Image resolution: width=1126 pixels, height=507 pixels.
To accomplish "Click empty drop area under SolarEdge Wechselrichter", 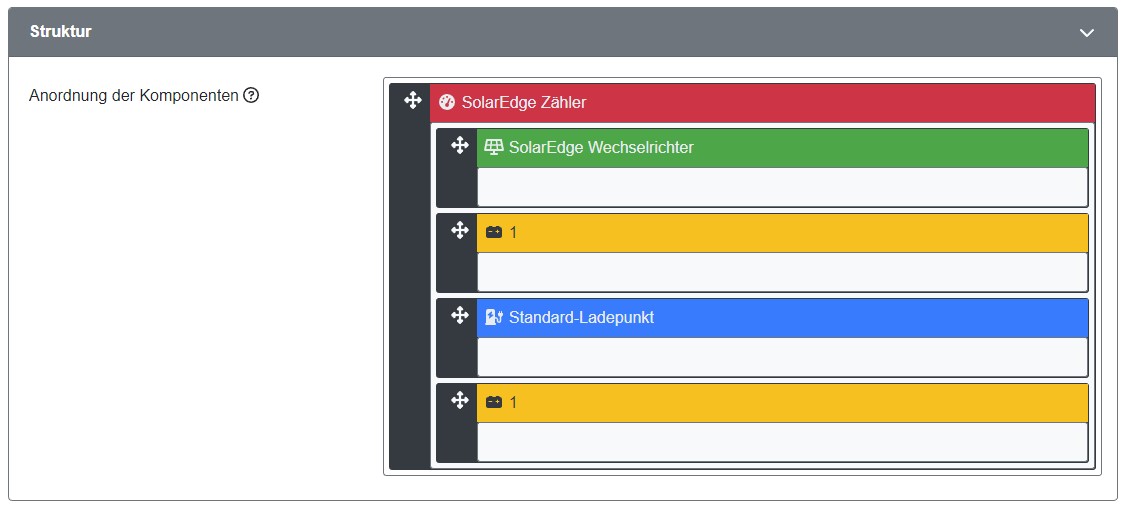I will pos(782,187).
